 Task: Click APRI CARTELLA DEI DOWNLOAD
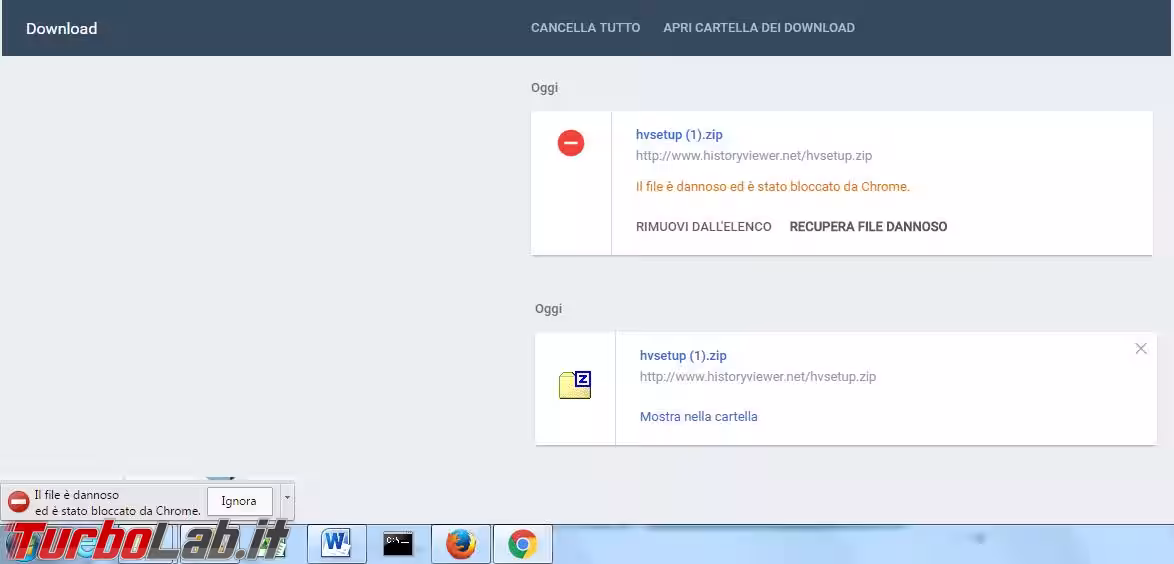[758, 28]
